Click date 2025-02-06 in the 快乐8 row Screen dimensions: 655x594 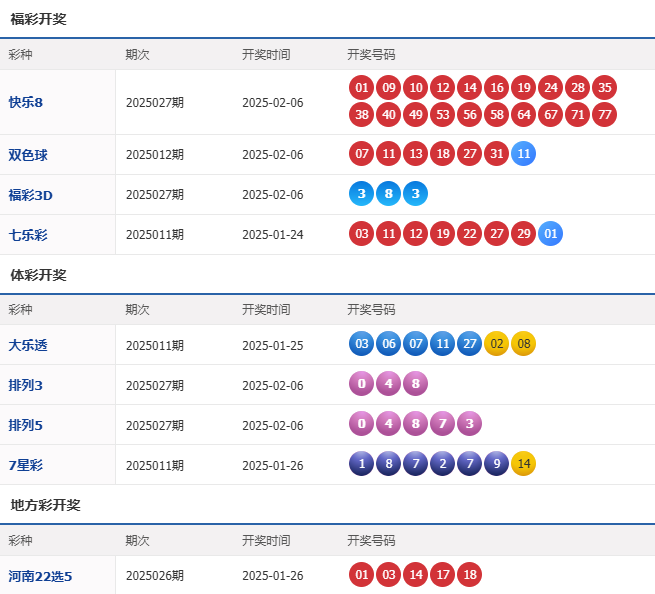(273, 103)
